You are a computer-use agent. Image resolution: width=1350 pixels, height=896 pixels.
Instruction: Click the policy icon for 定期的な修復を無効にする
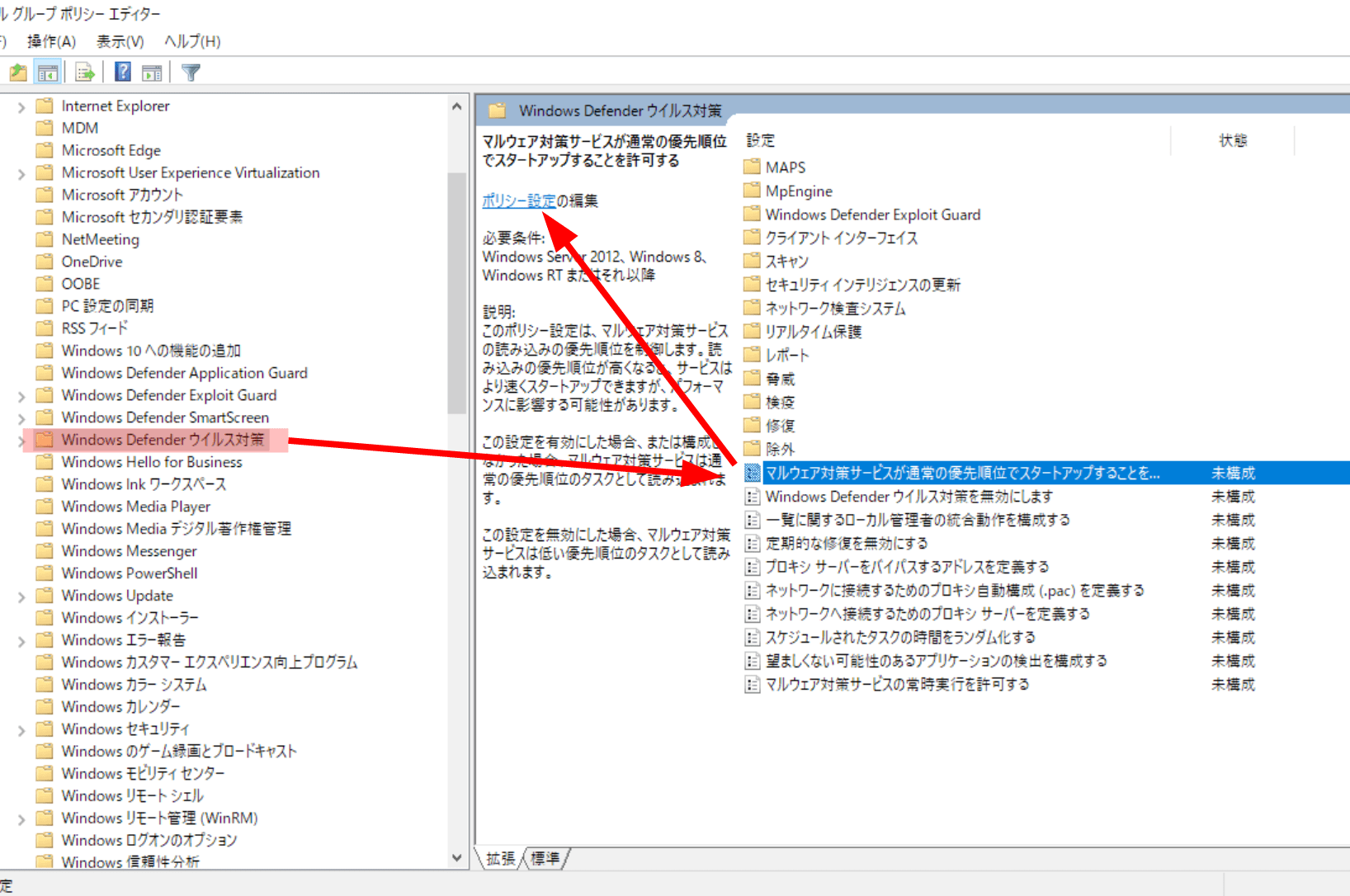pos(752,544)
